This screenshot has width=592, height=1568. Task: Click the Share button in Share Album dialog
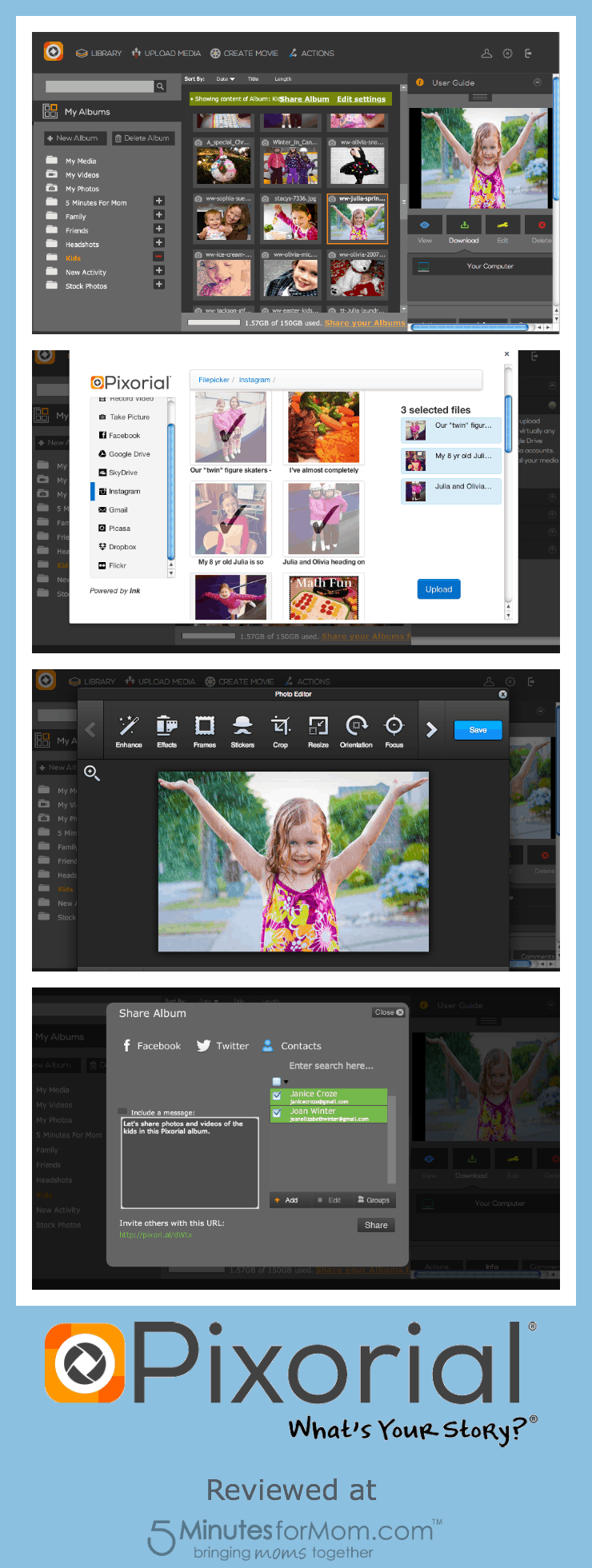point(376,1225)
